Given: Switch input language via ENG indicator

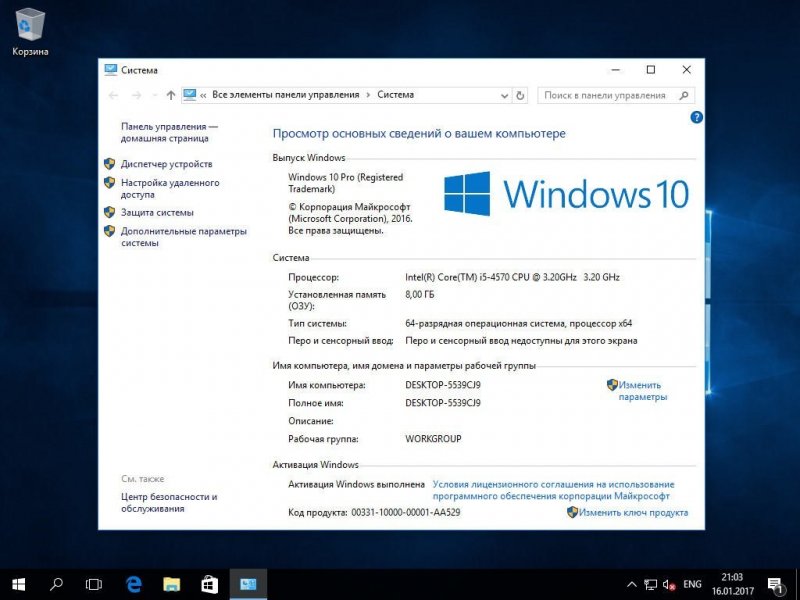Looking at the screenshot, I should (x=692, y=584).
